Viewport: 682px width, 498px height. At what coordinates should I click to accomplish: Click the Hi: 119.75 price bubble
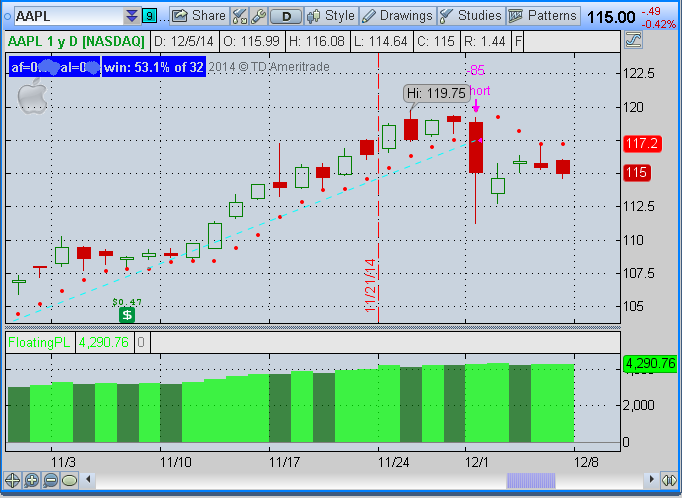pyautogui.click(x=436, y=93)
